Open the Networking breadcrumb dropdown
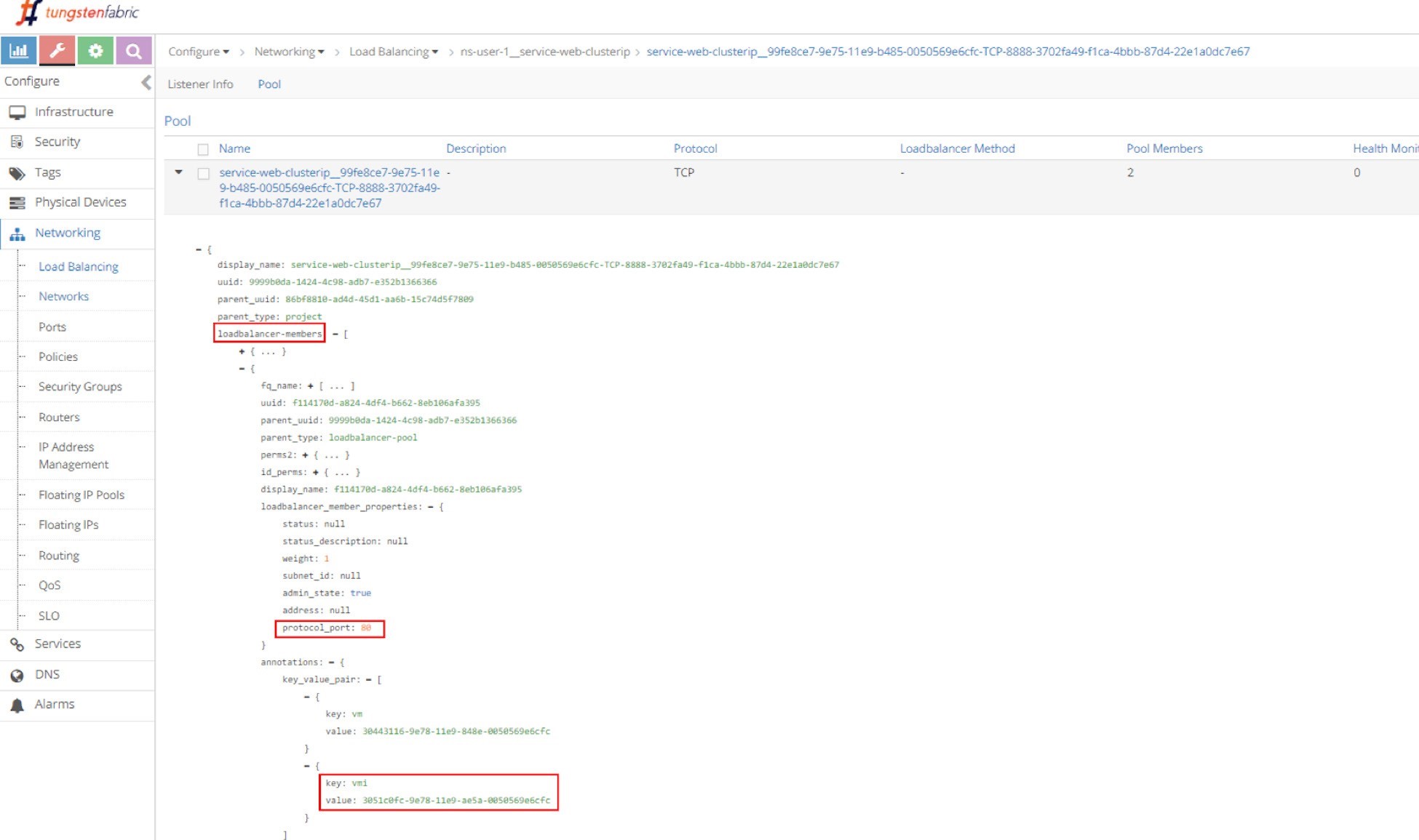The image size is (1419, 840). (290, 52)
